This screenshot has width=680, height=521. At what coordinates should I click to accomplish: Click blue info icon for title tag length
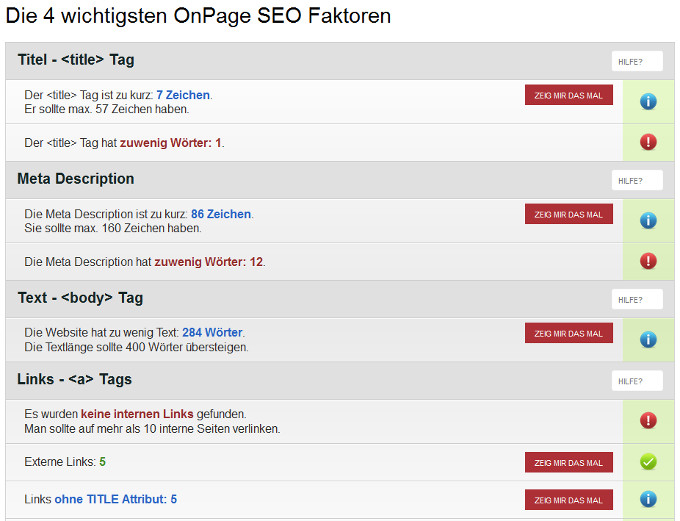click(x=648, y=101)
